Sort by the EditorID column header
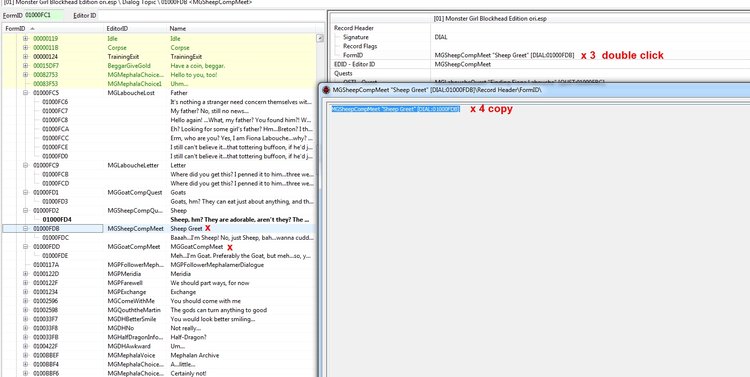The width and height of the screenshot is (750, 377). click(x=136, y=29)
